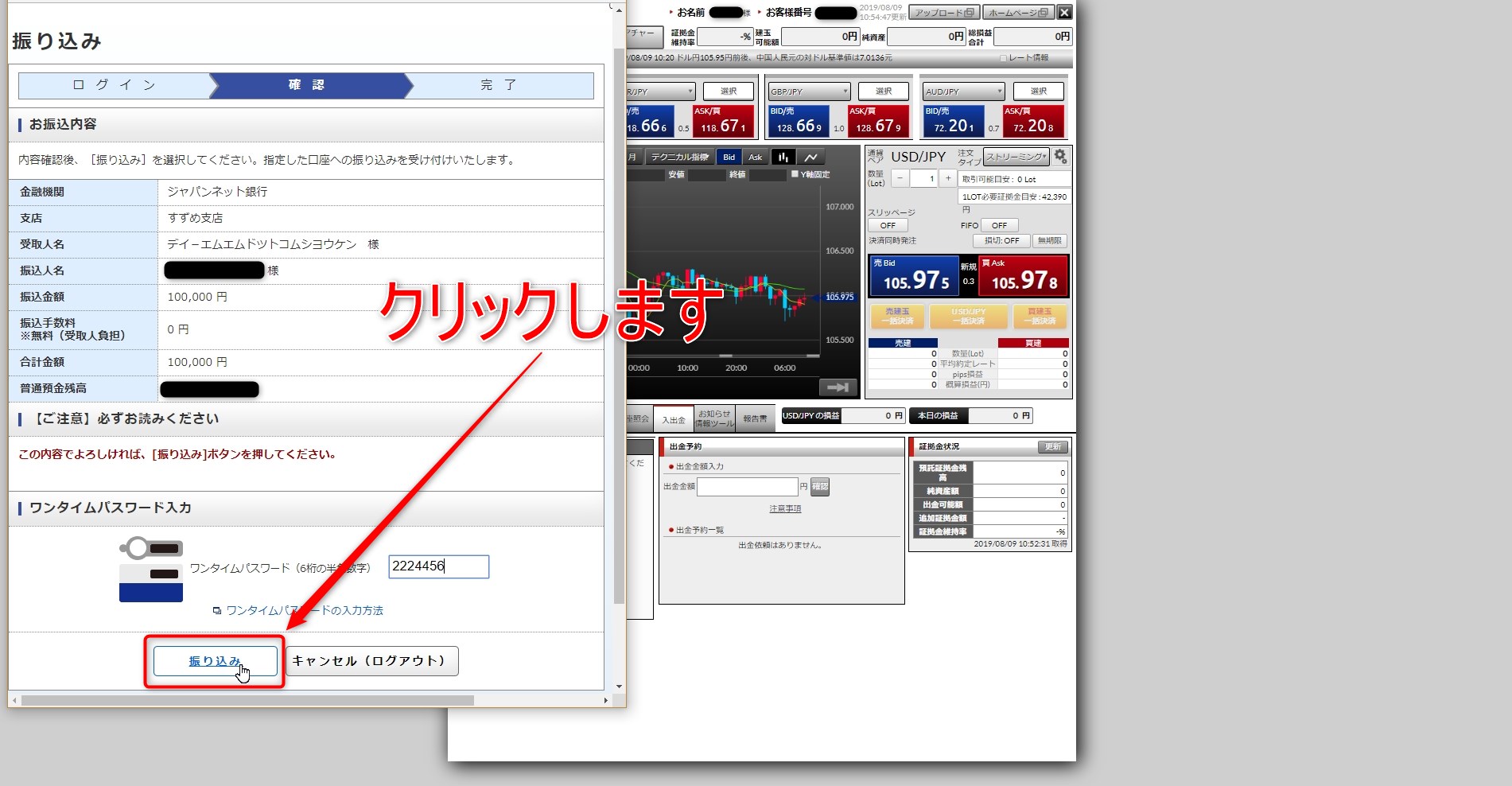Increase lot quantity with plus button
The height and width of the screenshot is (786, 1512).
pos(947,179)
